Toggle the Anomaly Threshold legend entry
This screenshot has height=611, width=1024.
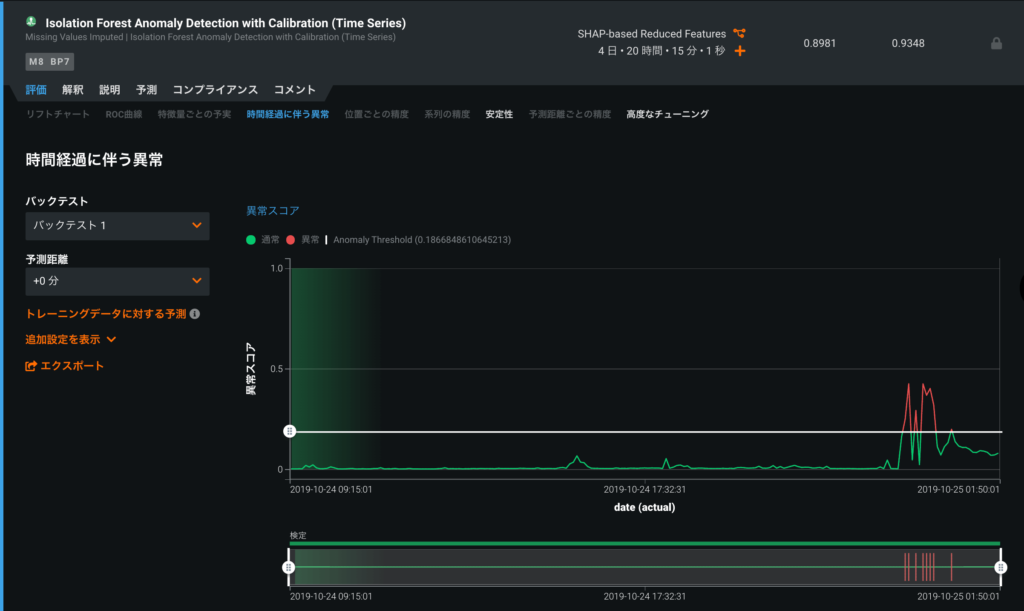click(x=420, y=240)
